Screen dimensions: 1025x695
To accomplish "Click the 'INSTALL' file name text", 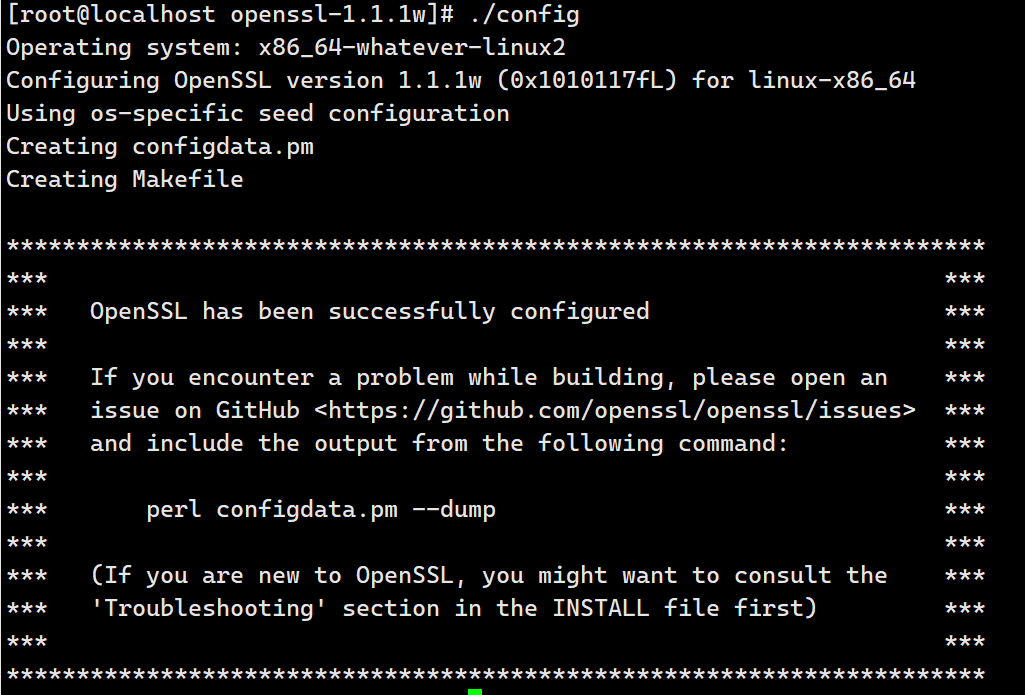I will point(601,608).
